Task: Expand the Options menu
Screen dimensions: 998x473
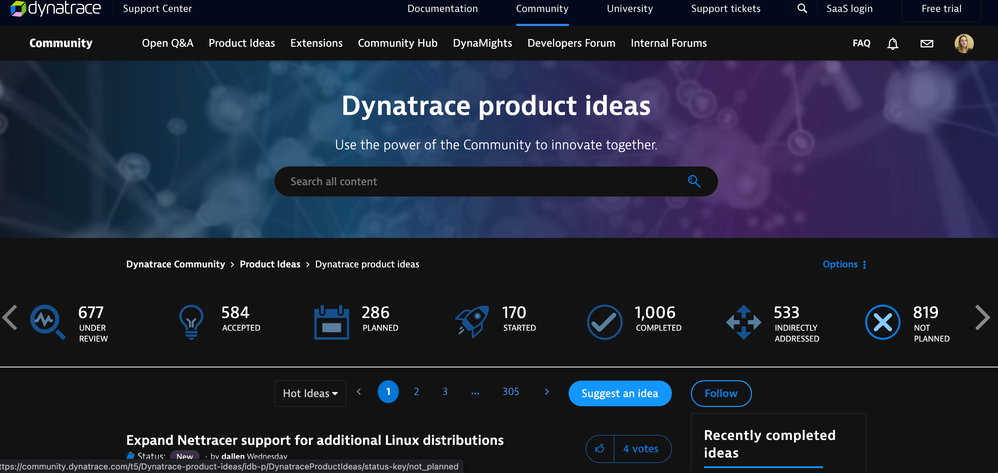Action: (x=845, y=265)
